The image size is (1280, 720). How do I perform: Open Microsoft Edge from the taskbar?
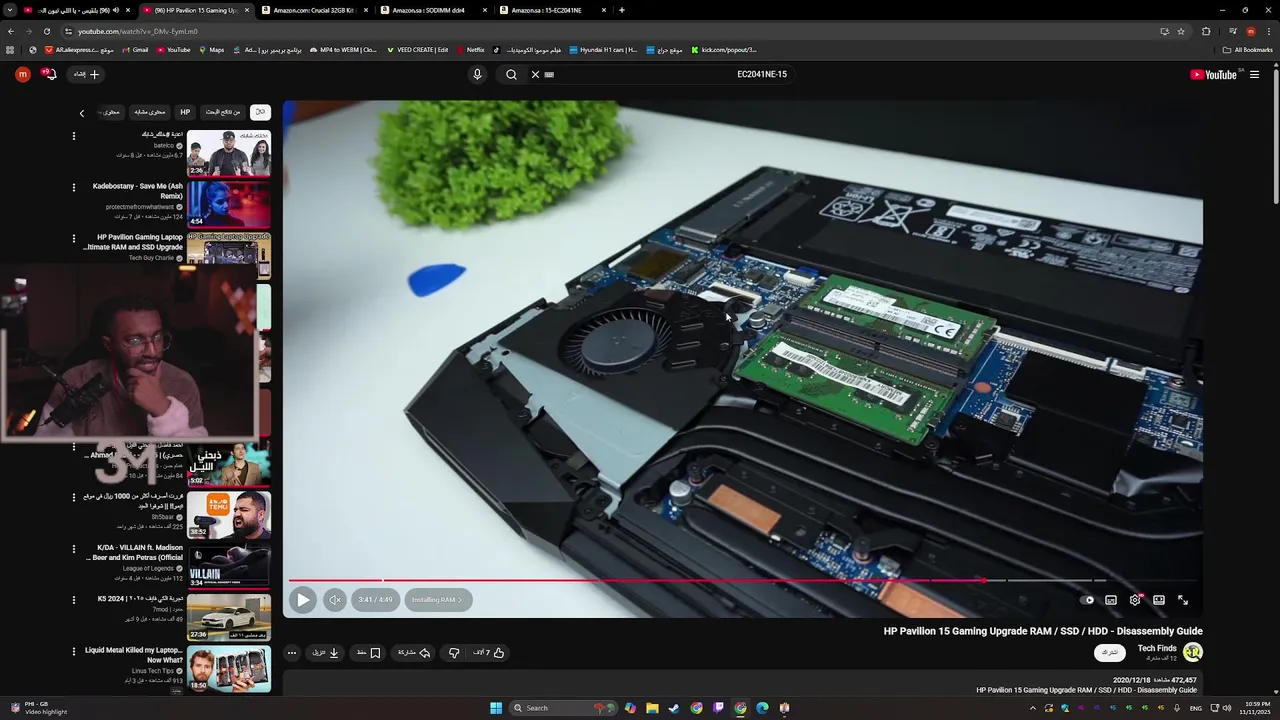coord(762,708)
